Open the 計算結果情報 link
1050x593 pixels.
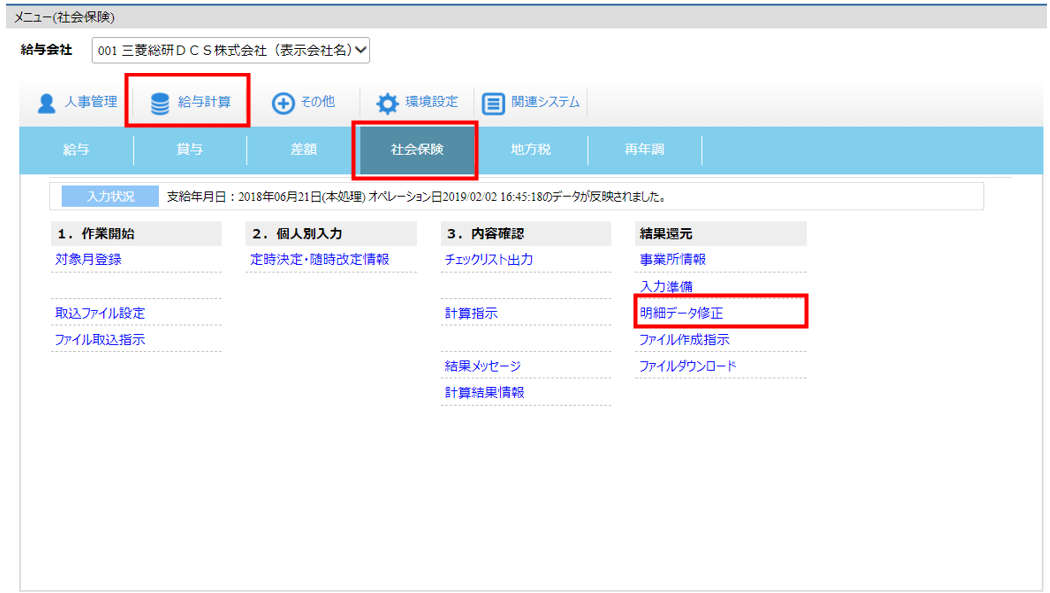click(485, 393)
